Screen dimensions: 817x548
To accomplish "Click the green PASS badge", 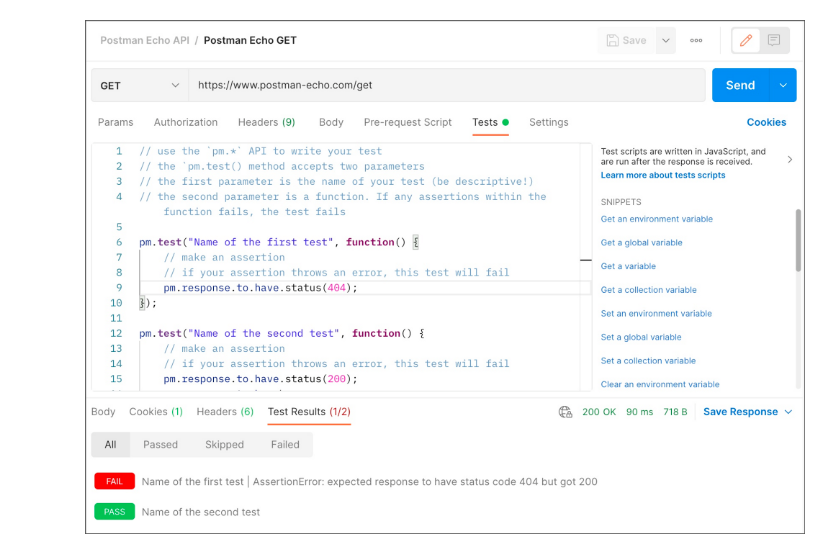I will (115, 512).
